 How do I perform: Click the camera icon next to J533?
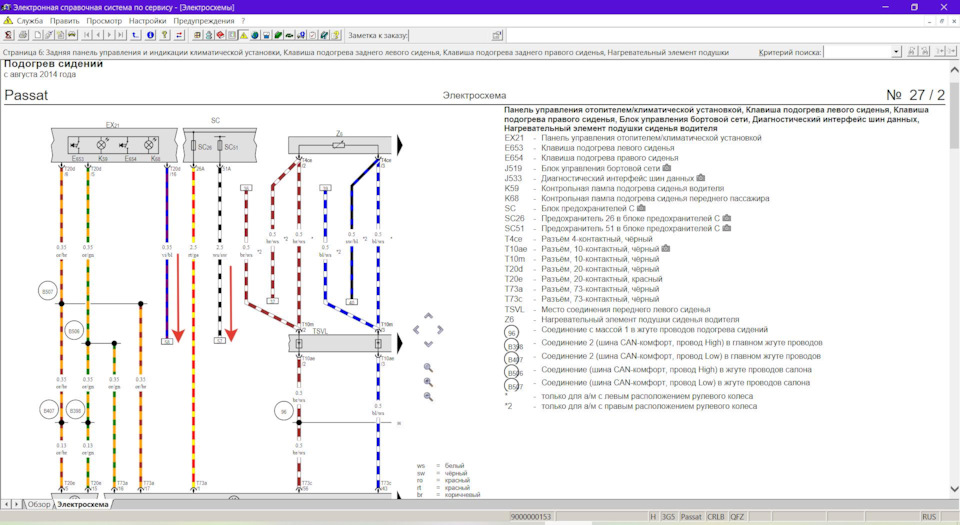(700, 178)
